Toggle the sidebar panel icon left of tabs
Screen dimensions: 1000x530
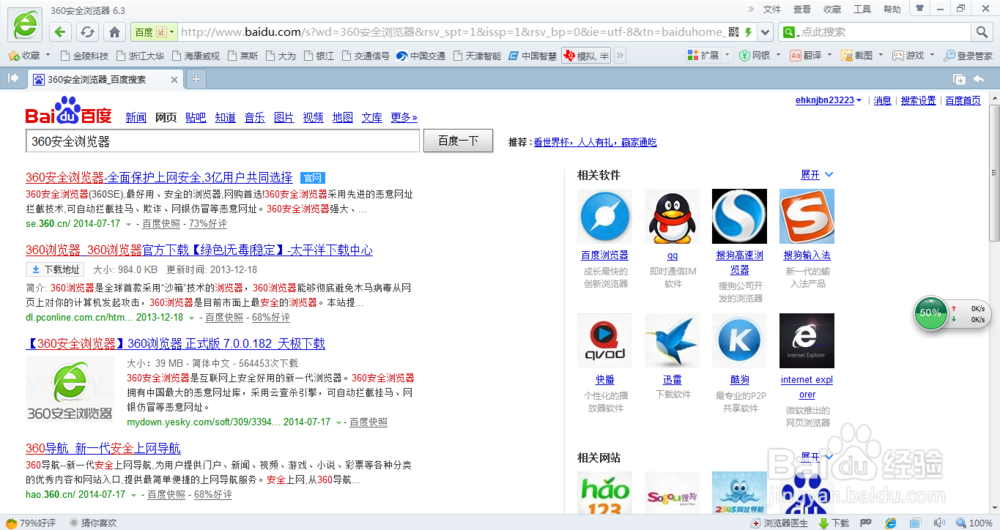[x=13, y=78]
